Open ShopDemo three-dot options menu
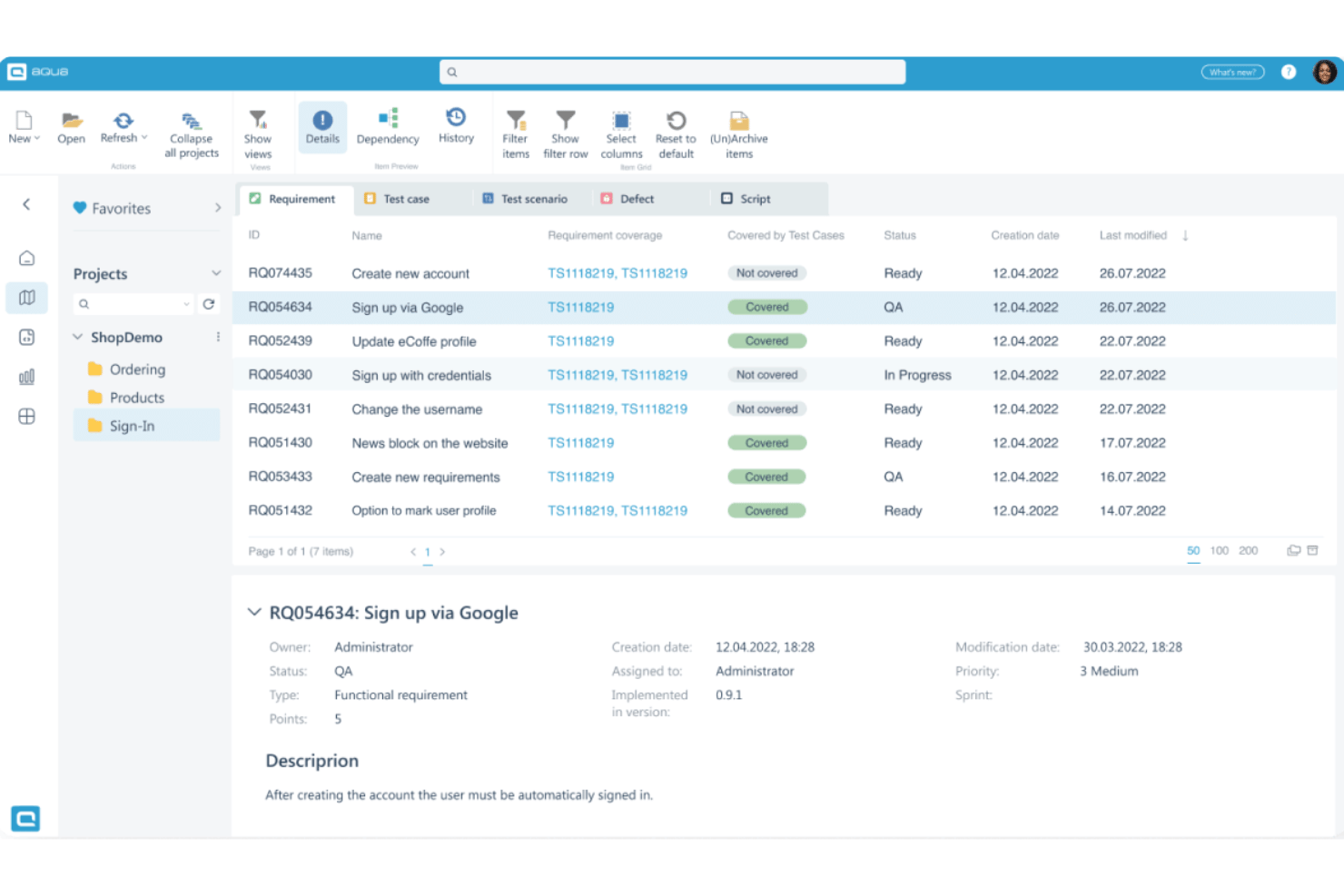Screen dimensions: 1344x896 (x=218, y=337)
